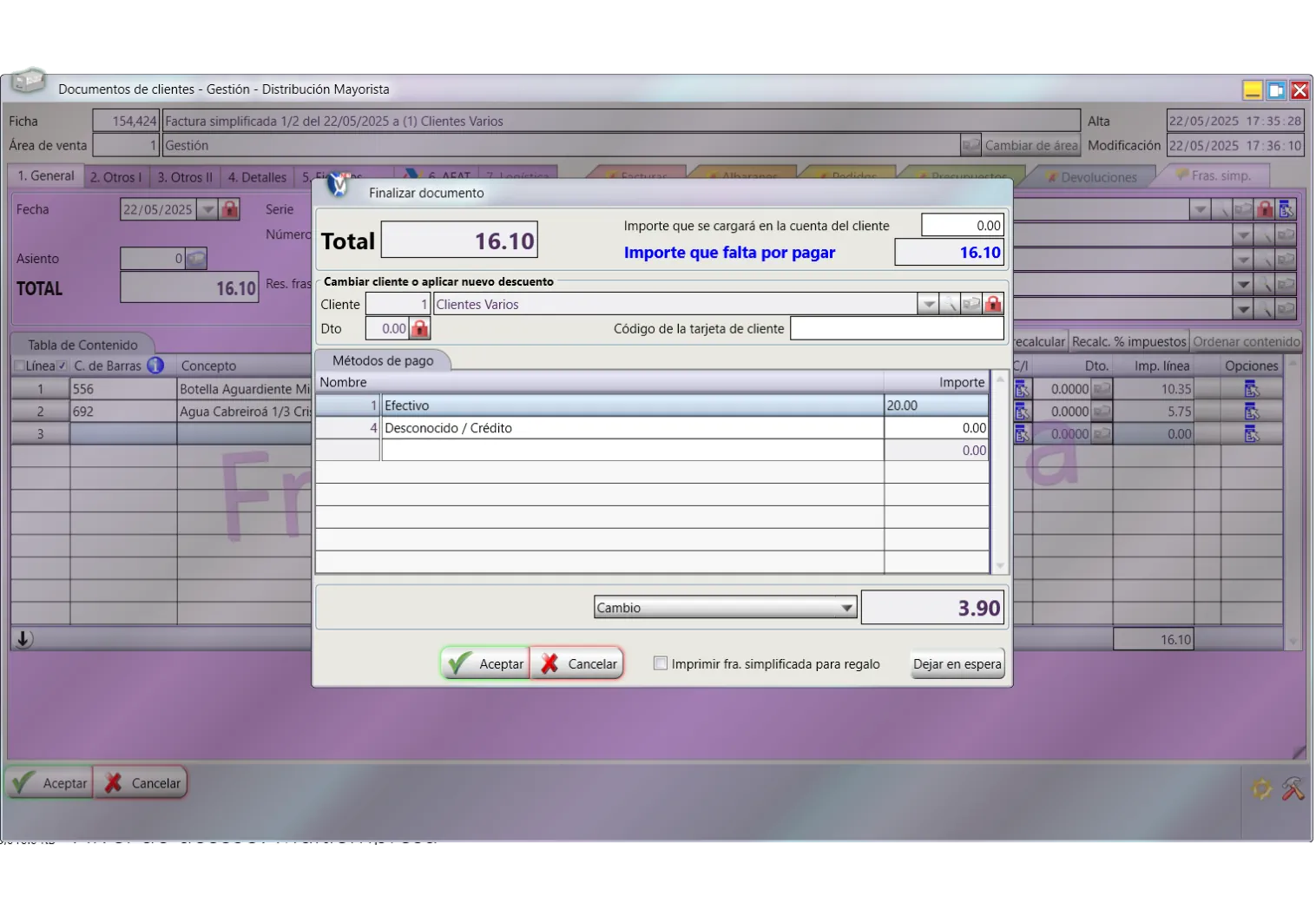Click the tools icon at bottom right
The width and height of the screenshot is (1316, 903).
(1293, 788)
